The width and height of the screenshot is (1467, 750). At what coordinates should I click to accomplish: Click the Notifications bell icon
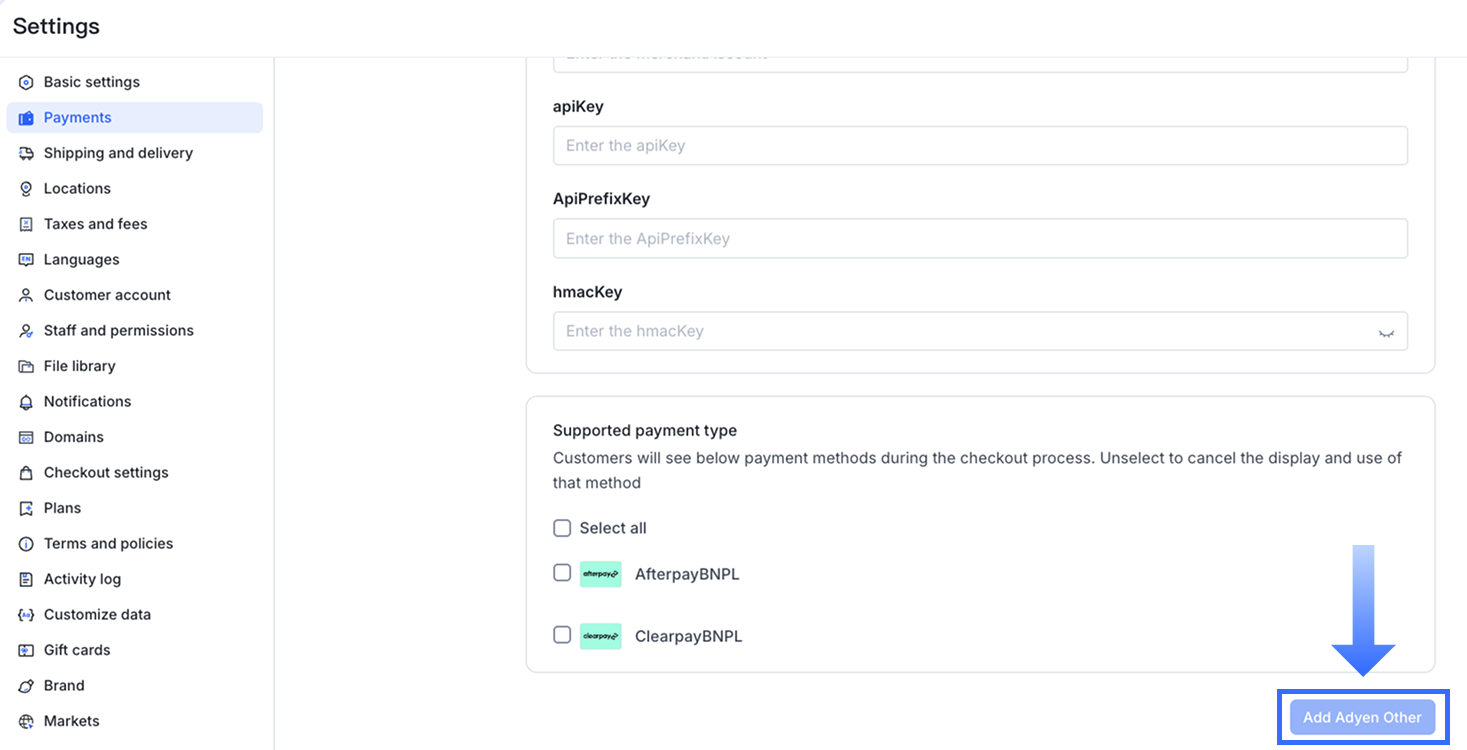(x=26, y=402)
